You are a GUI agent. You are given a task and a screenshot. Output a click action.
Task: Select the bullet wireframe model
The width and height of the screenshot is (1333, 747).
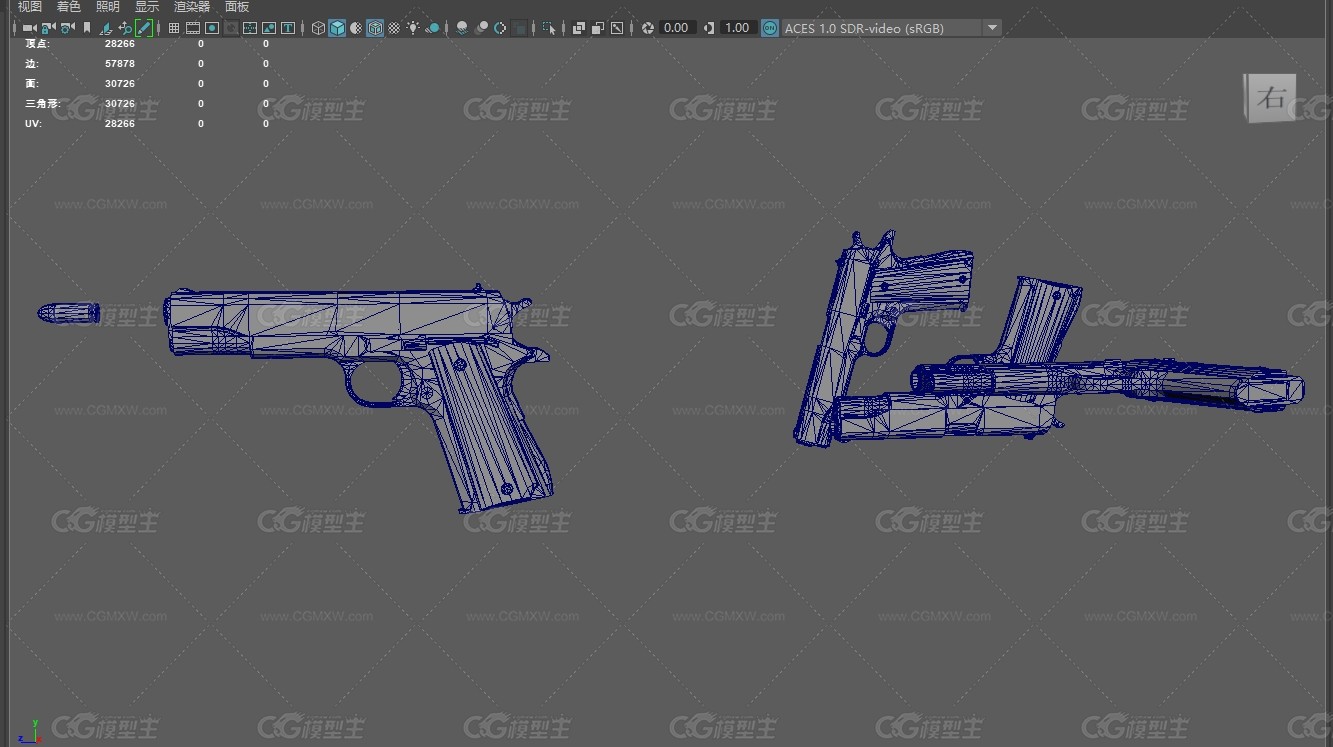point(68,313)
